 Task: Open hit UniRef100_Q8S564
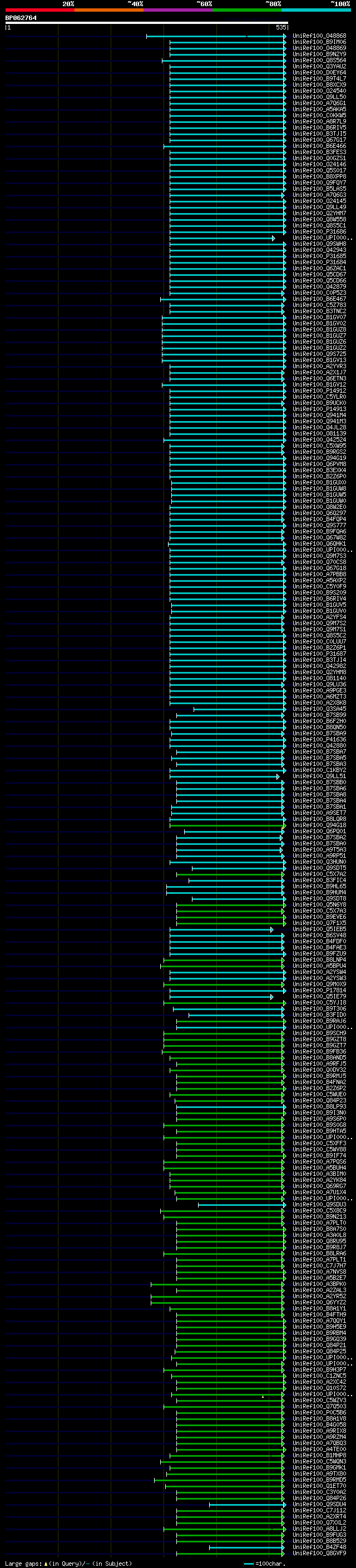[x=319, y=60]
